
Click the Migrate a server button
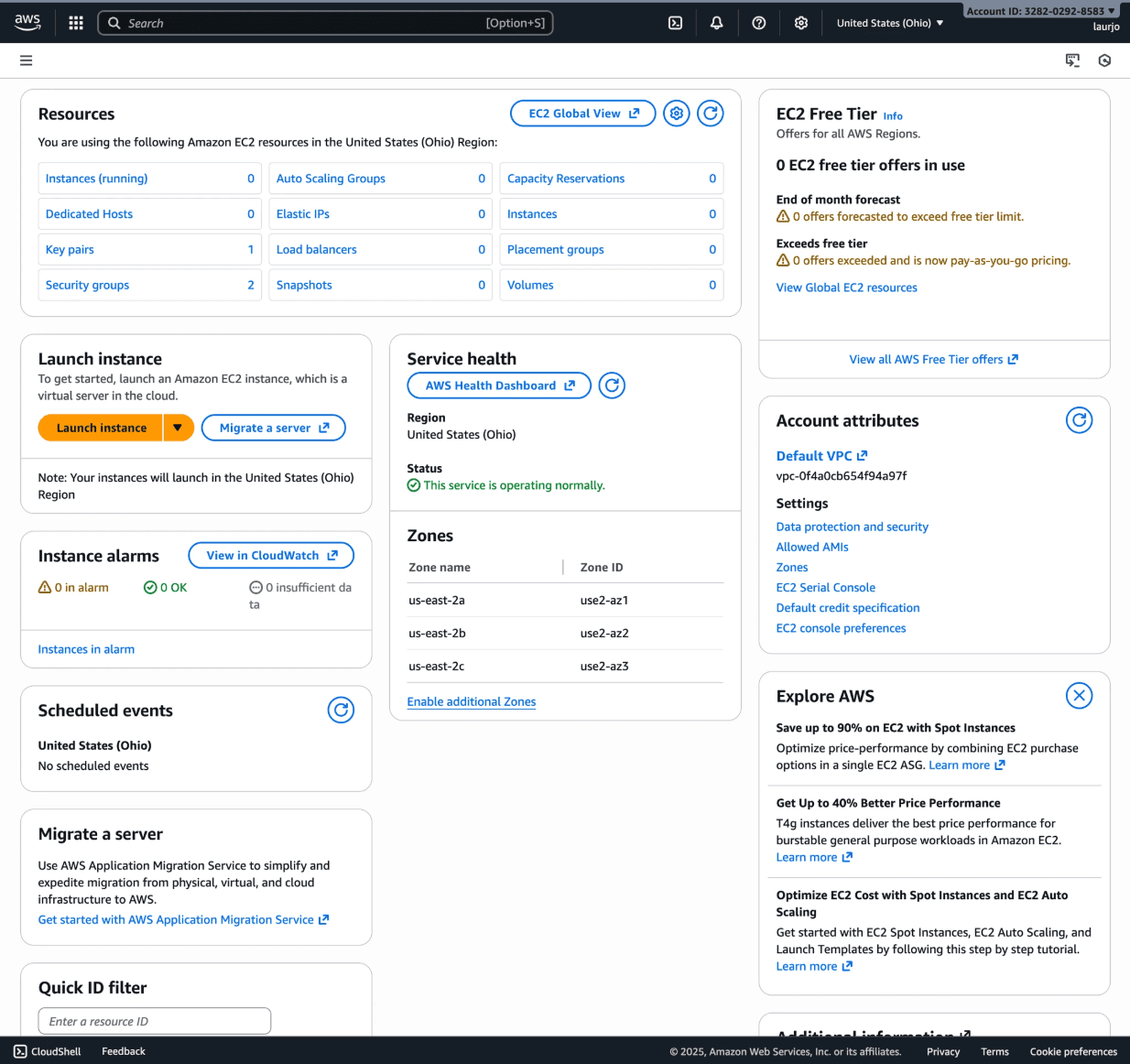tap(274, 428)
